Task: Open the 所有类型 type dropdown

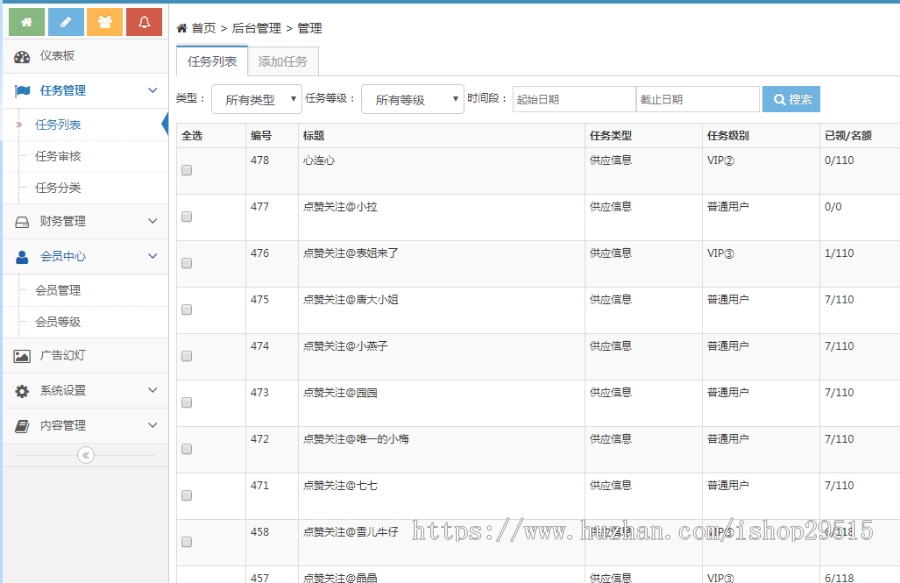Action: click(x=256, y=100)
